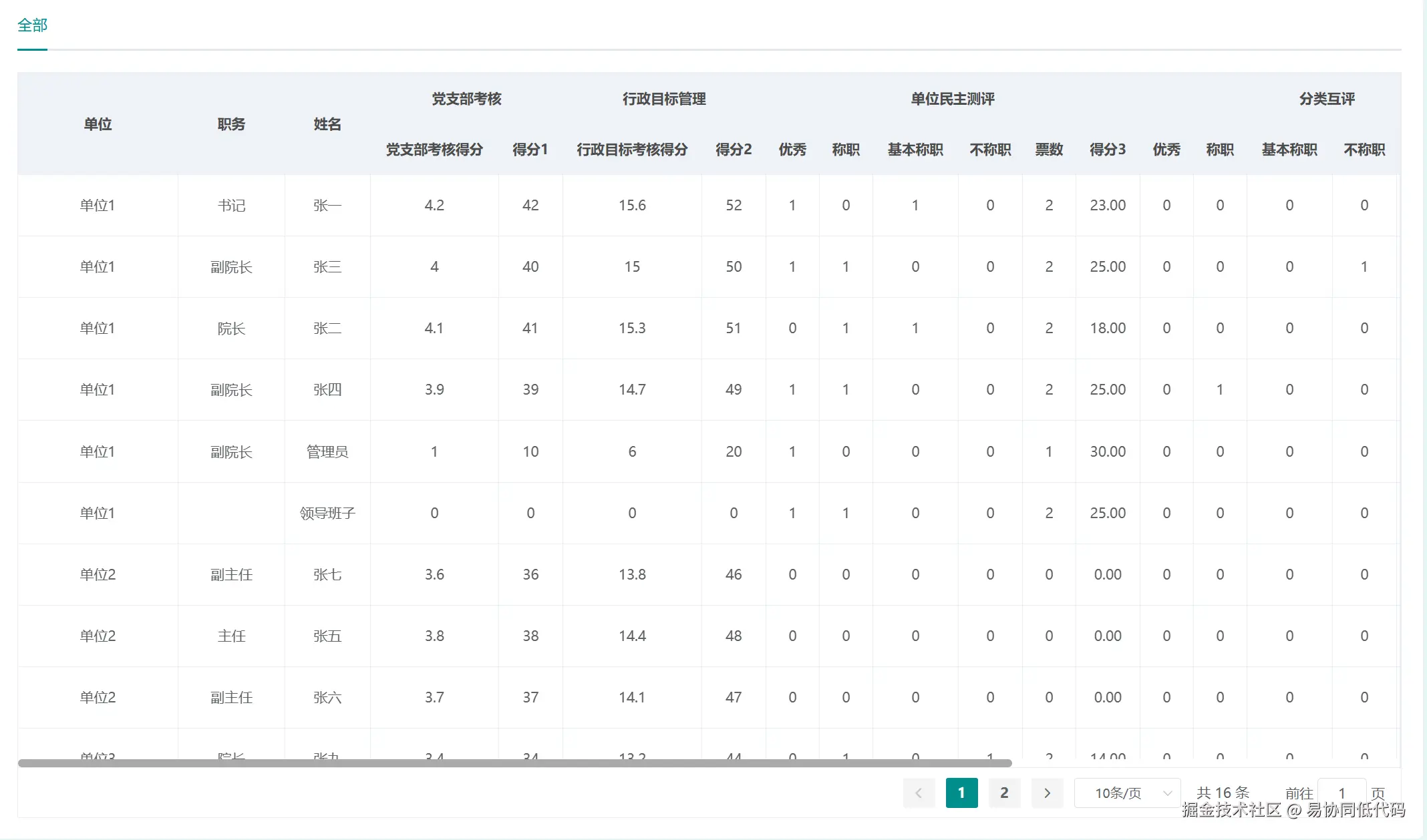This screenshot has height=840, width=1427.
Task: Go to next page arrow
Action: click(1047, 793)
